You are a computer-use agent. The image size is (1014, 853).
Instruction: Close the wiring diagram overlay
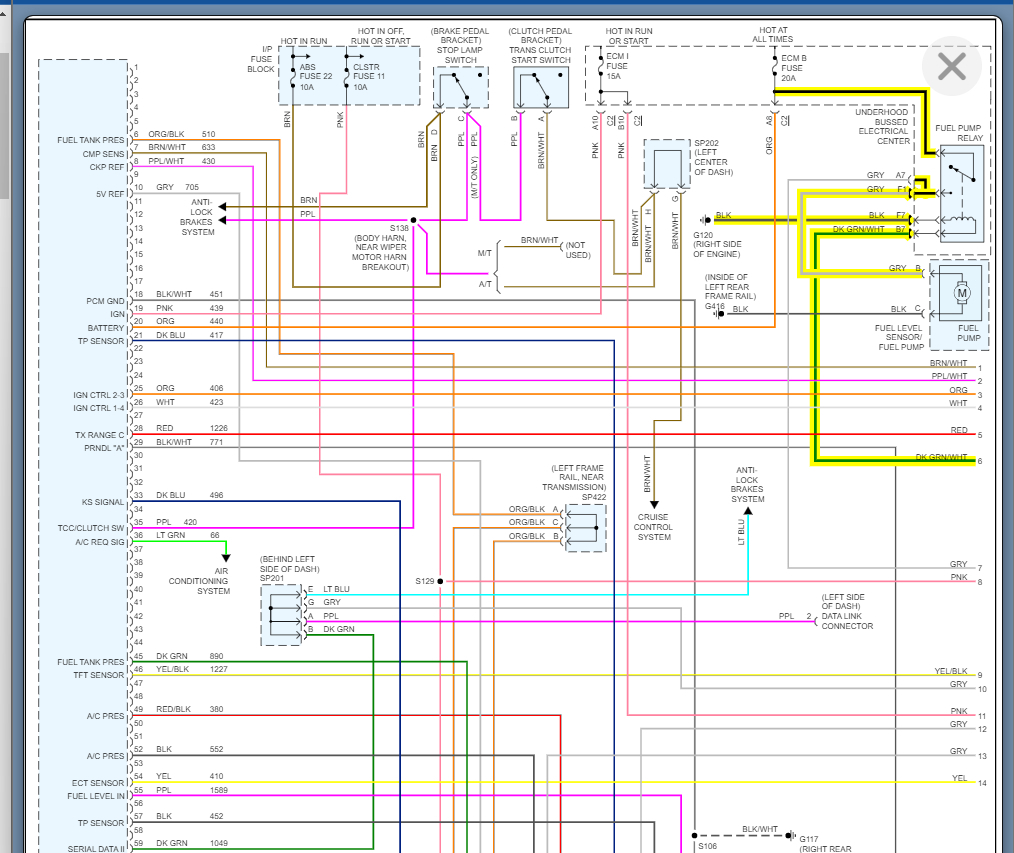pyautogui.click(x=951, y=67)
